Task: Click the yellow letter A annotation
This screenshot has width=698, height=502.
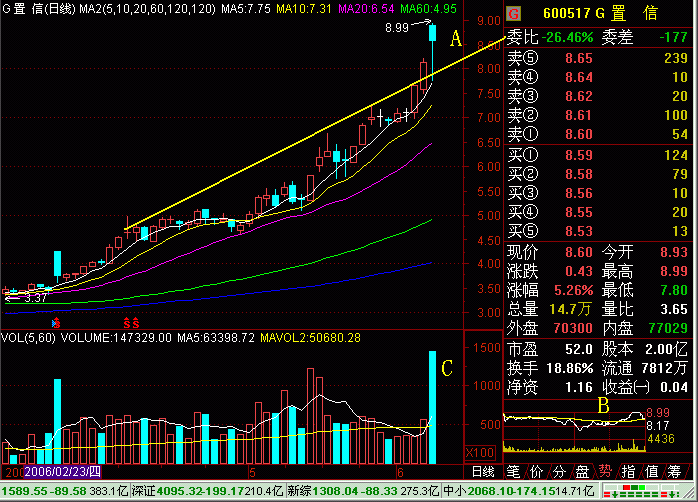Action: click(456, 40)
